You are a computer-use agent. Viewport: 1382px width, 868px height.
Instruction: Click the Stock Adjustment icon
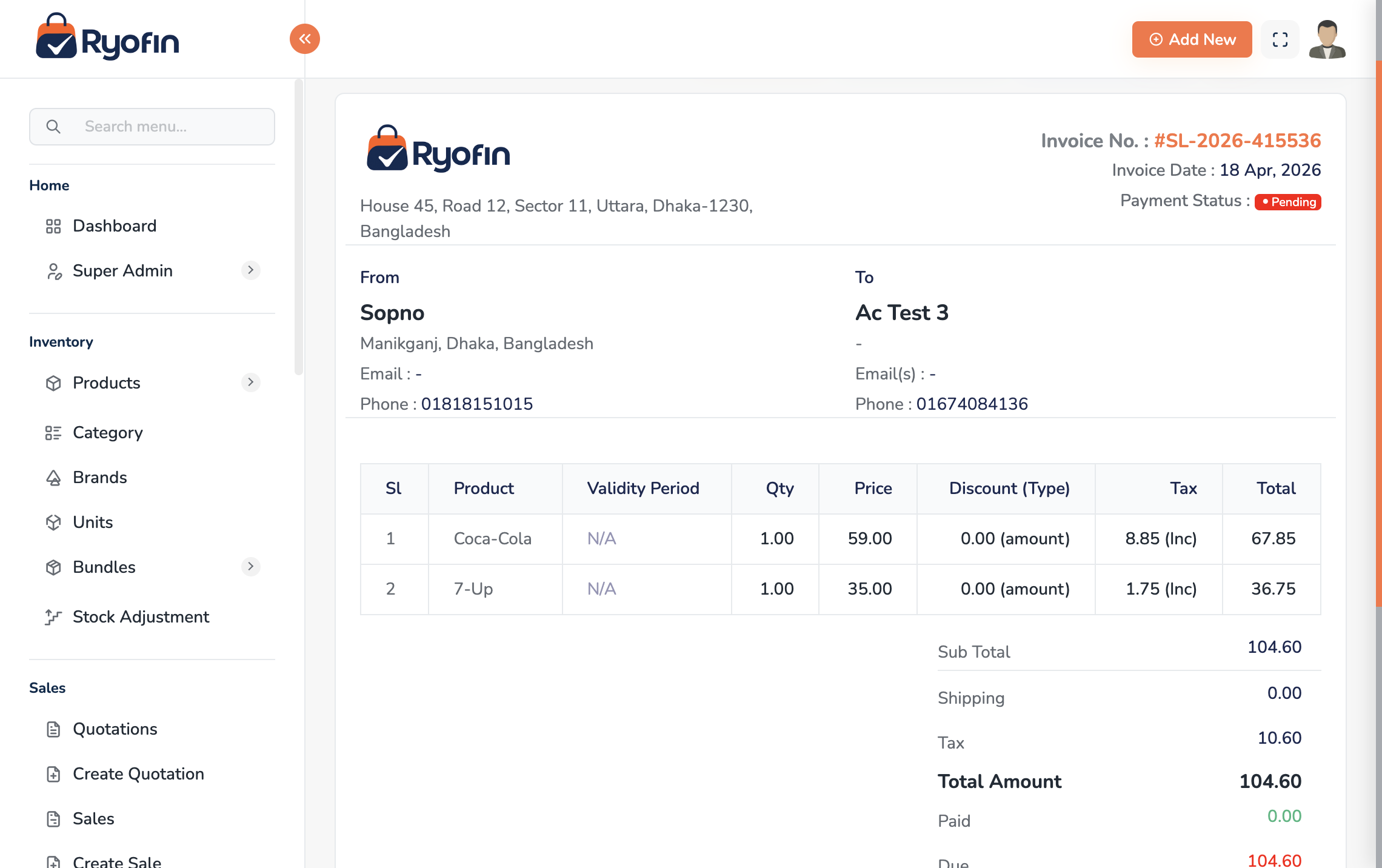[53, 617]
